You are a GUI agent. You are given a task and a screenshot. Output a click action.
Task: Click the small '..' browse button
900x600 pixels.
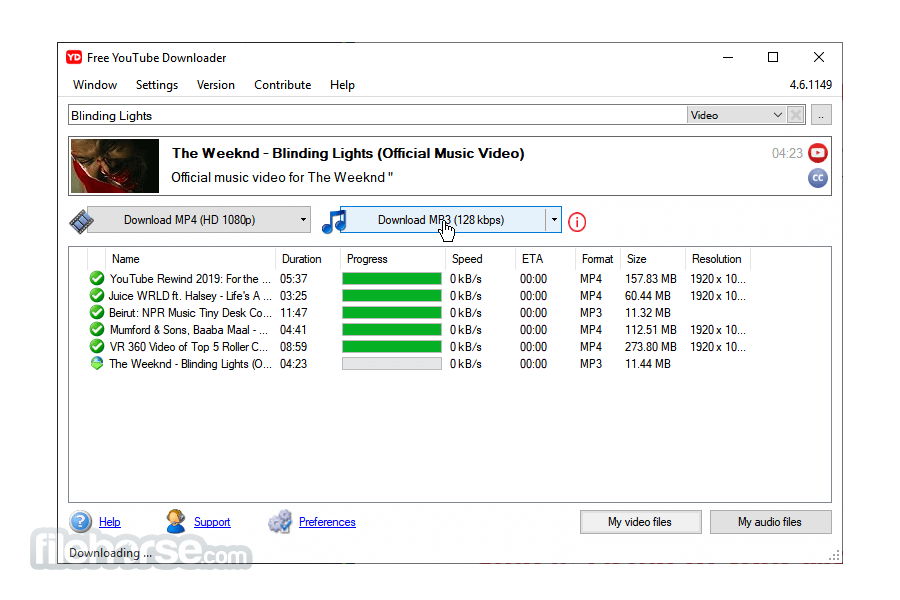[821, 115]
